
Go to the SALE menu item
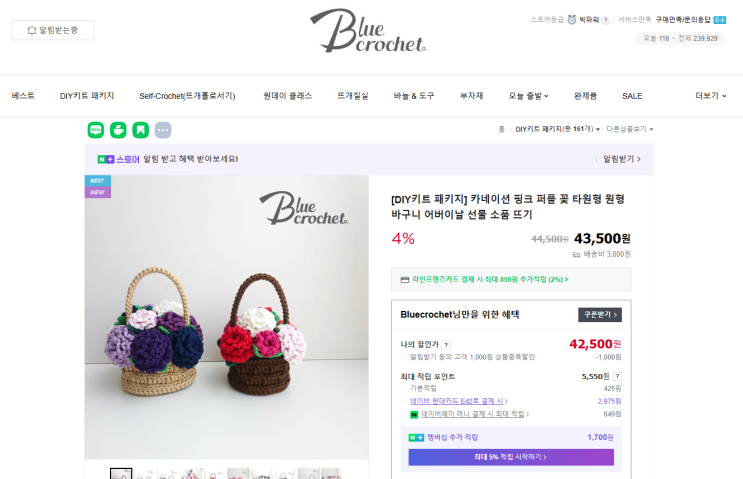[x=632, y=96]
